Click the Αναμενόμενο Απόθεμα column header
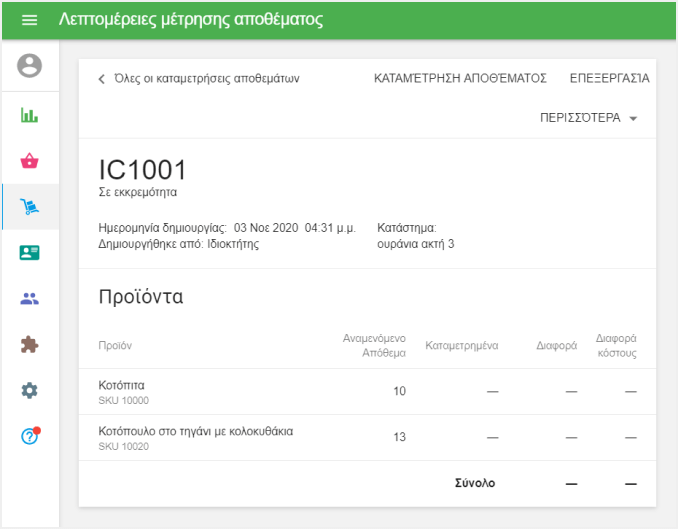 click(x=374, y=346)
